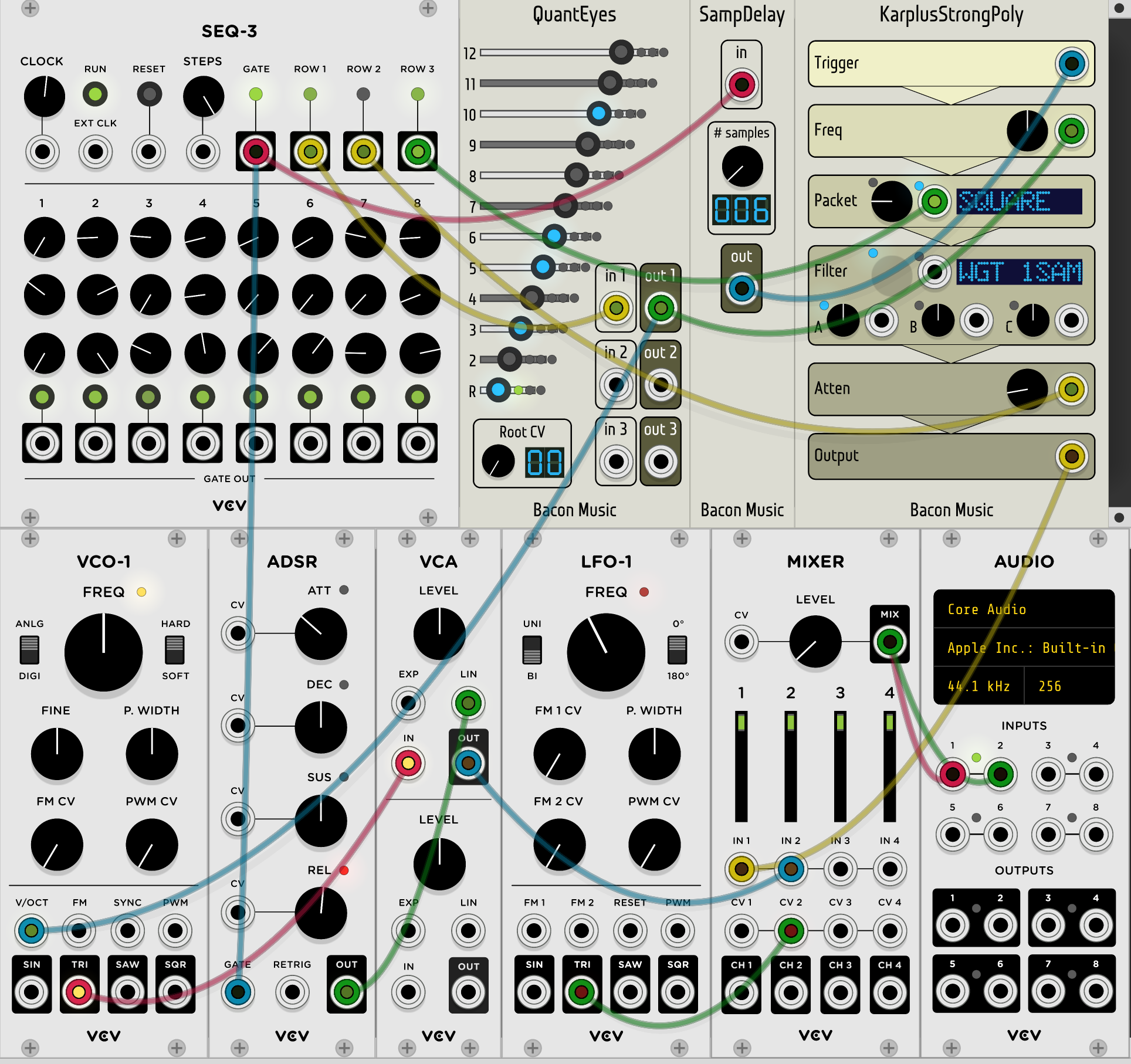Click the Filter WGT 1SAM display
Screen dimensions: 1131x1064
(1020, 272)
